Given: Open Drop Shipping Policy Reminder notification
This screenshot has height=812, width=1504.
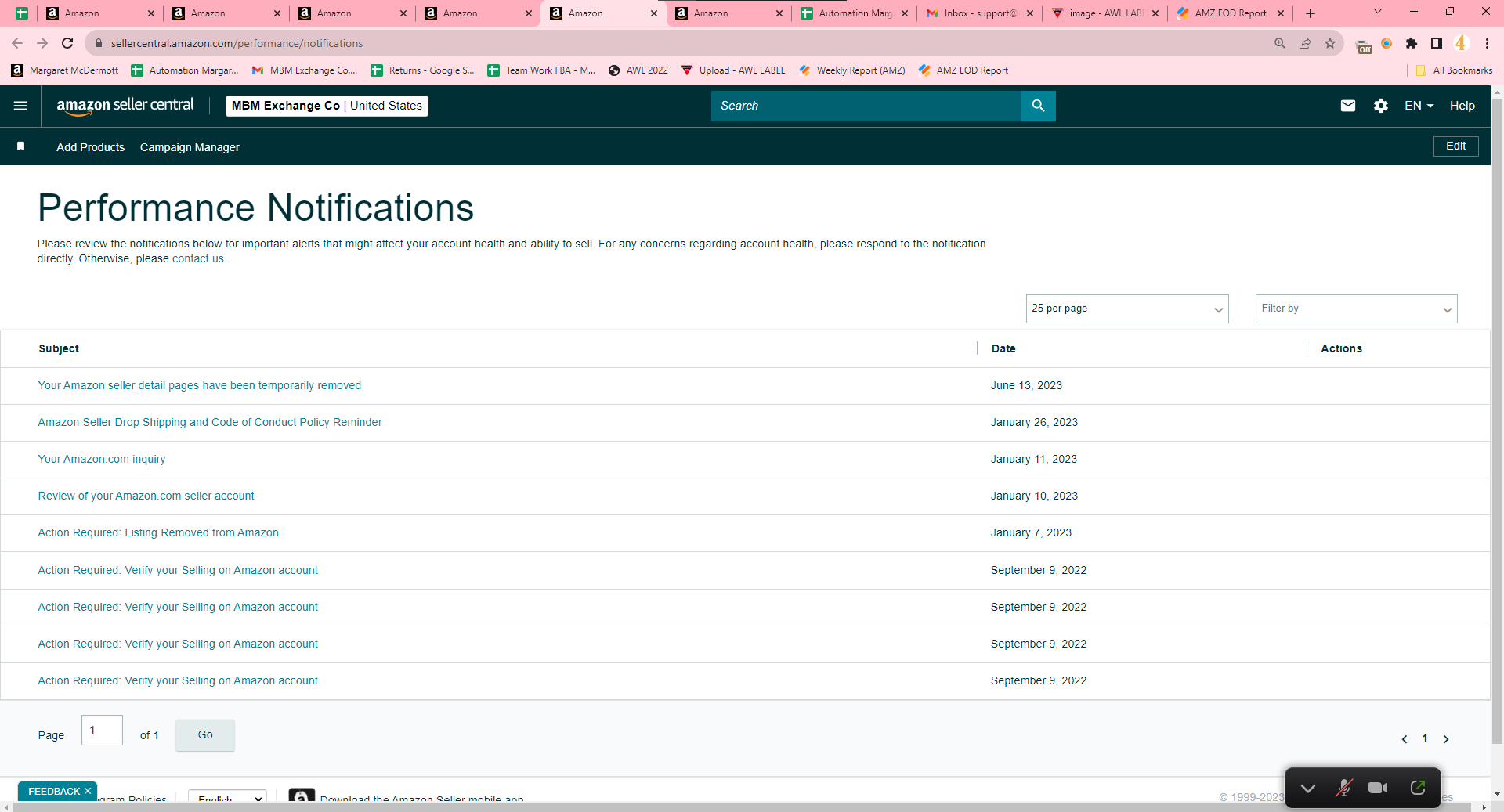Looking at the screenshot, I should 210,422.
